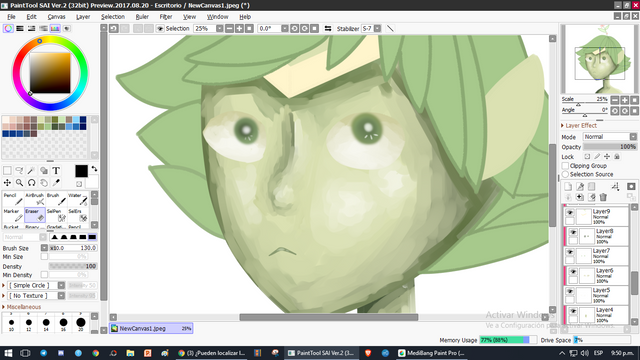Viewport: 640px width, 360px height.
Task: Adjust the Density slider
Action: [x=73, y=266]
